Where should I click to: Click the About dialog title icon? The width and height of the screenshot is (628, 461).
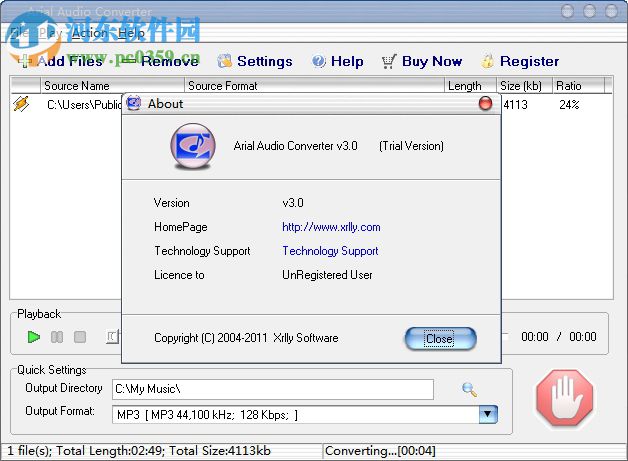pos(134,103)
